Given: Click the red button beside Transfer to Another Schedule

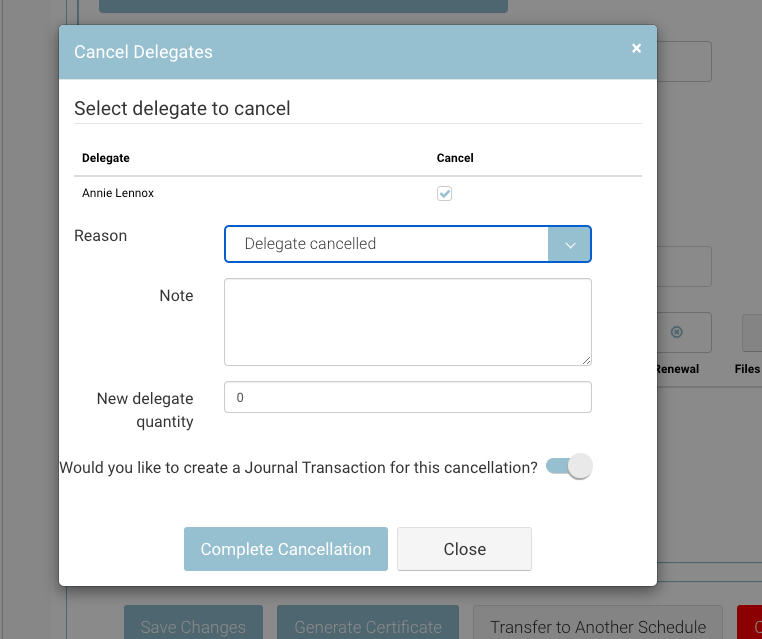Looking at the screenshot, I should point(749,624).
